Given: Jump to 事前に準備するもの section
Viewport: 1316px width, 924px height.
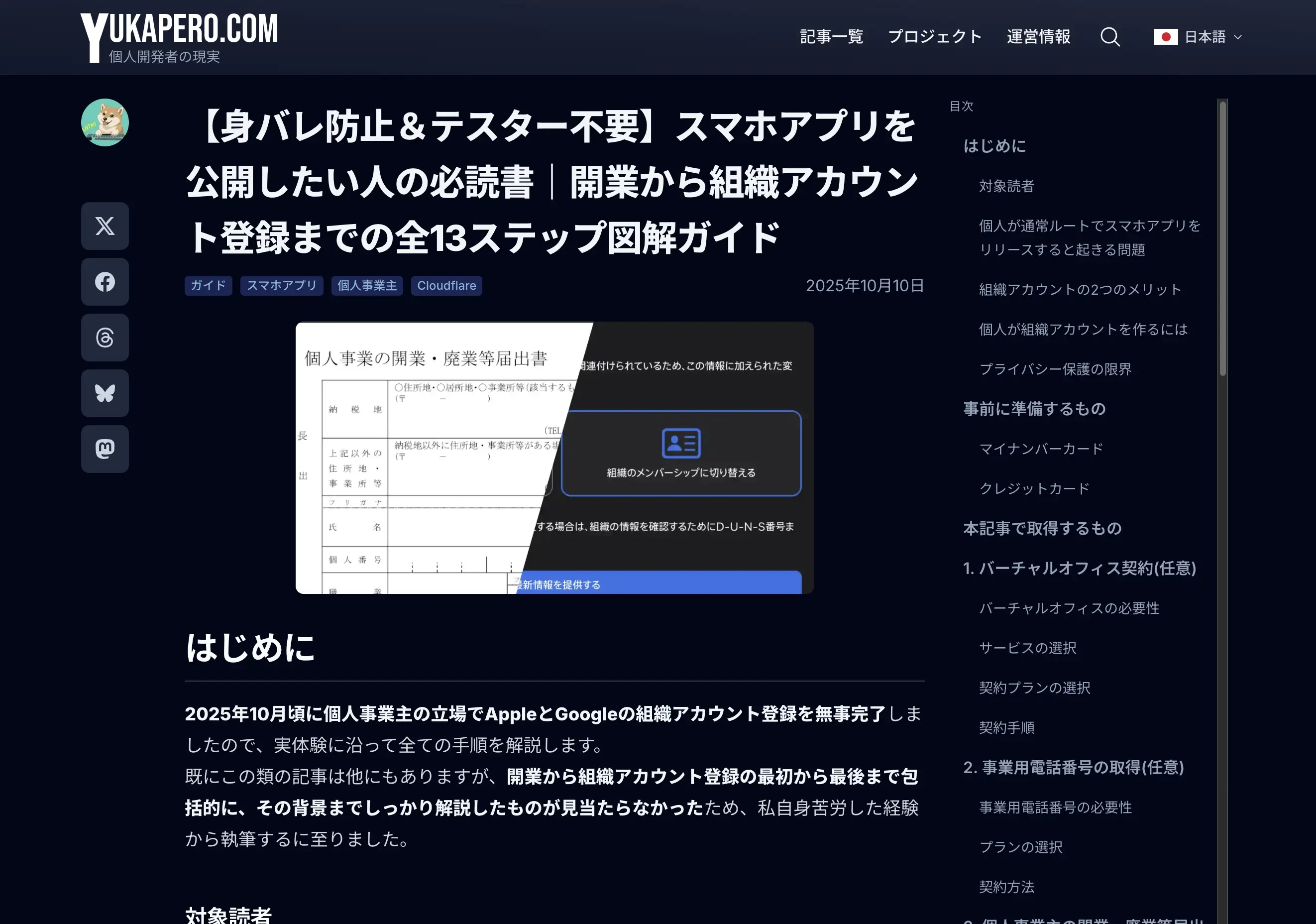Looking at the screenshot, I should point(1034,409).
